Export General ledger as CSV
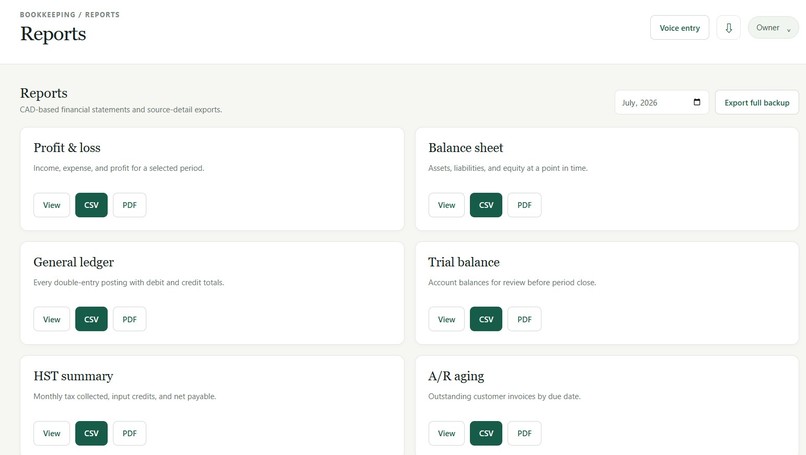 tap(91, 319)
